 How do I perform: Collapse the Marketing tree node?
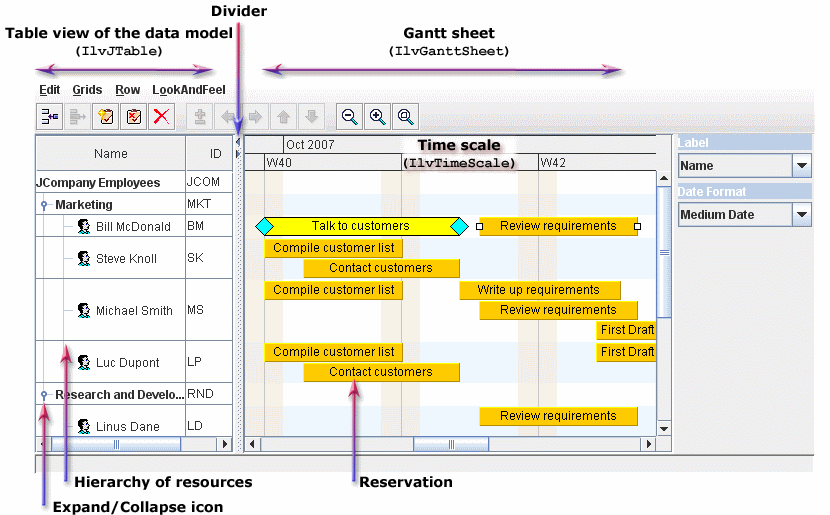coord(44,205)
